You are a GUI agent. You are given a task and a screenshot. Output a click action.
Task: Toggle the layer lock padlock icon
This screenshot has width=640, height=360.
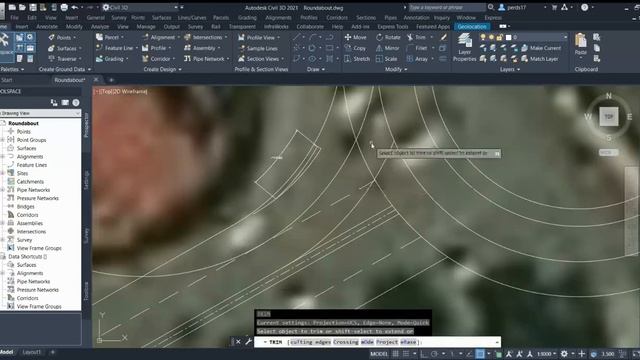point(500,37)
